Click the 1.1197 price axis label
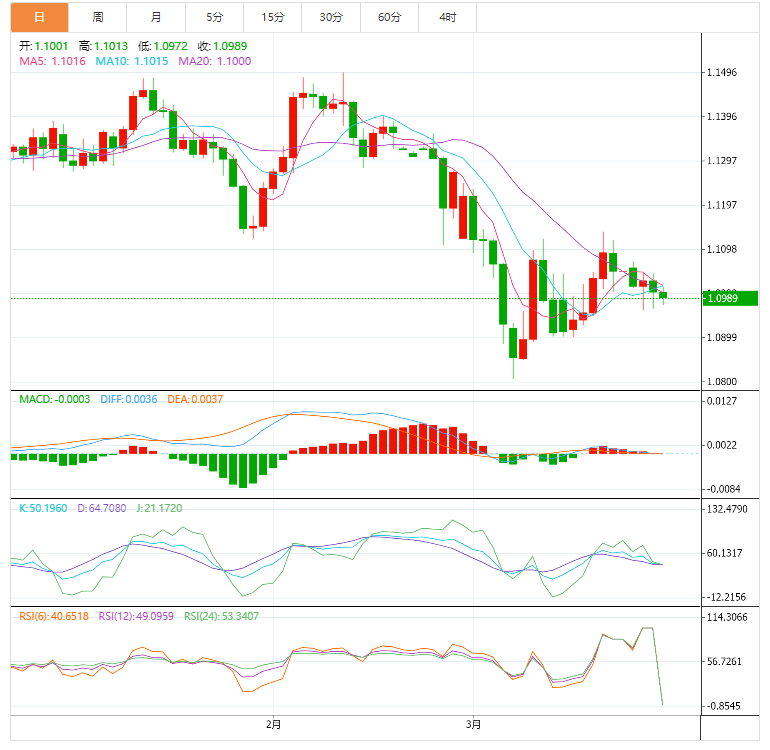The image size is (770, 750). pyautogui.click(x=721, y=205)
